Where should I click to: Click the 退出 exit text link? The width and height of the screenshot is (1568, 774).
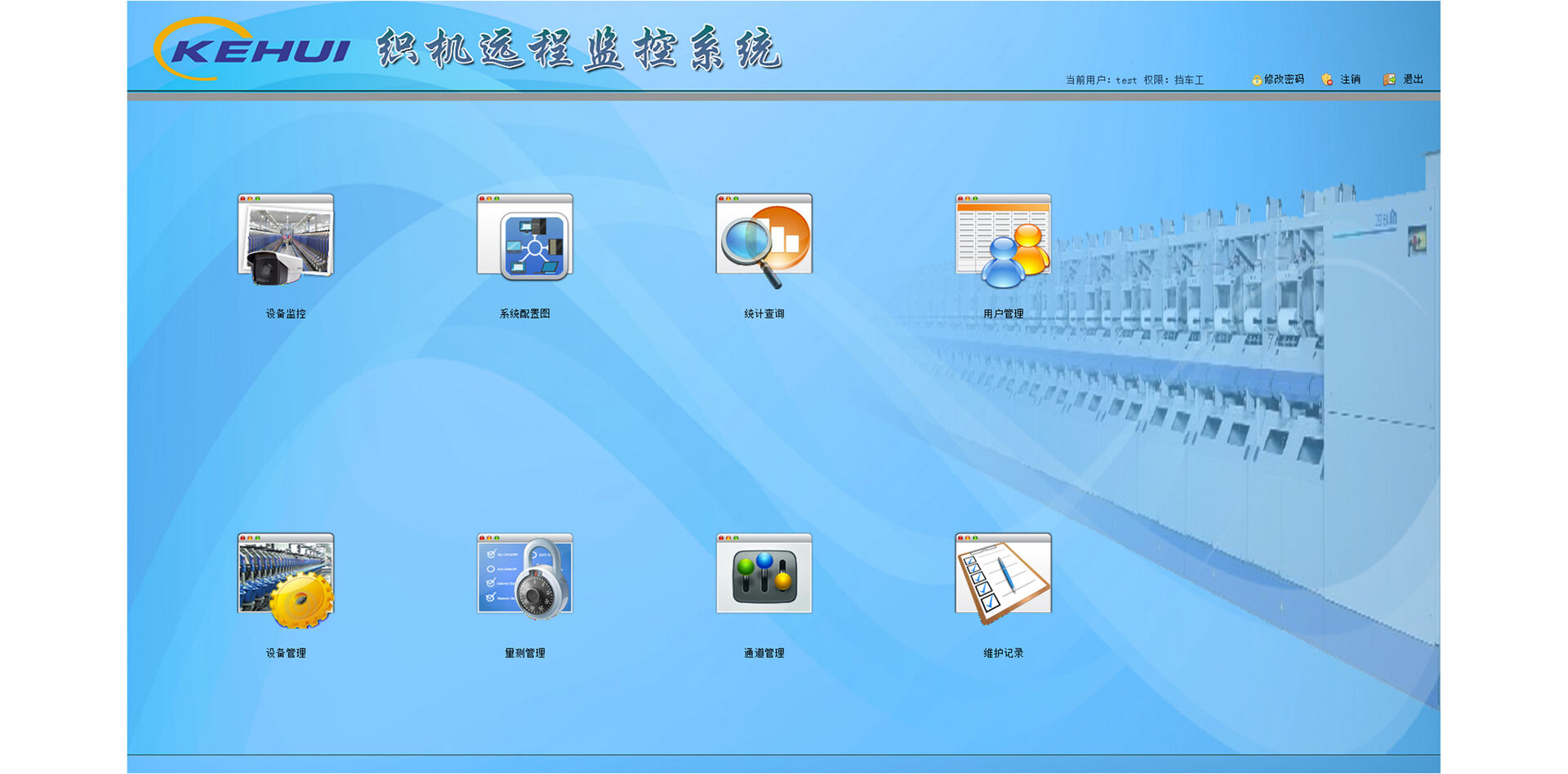(1413, 79)
